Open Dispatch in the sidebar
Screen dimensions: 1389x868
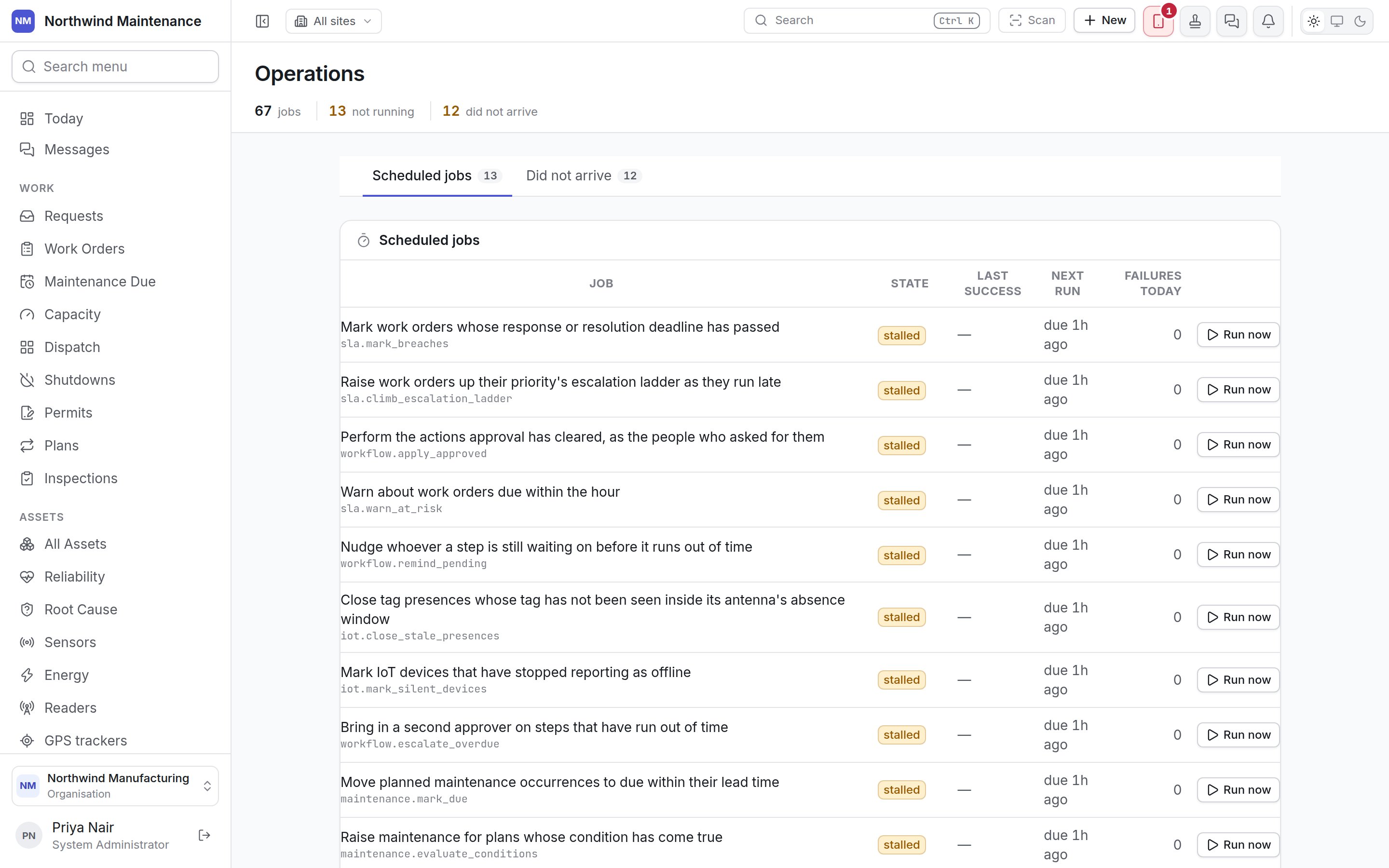tap(115, 347)
